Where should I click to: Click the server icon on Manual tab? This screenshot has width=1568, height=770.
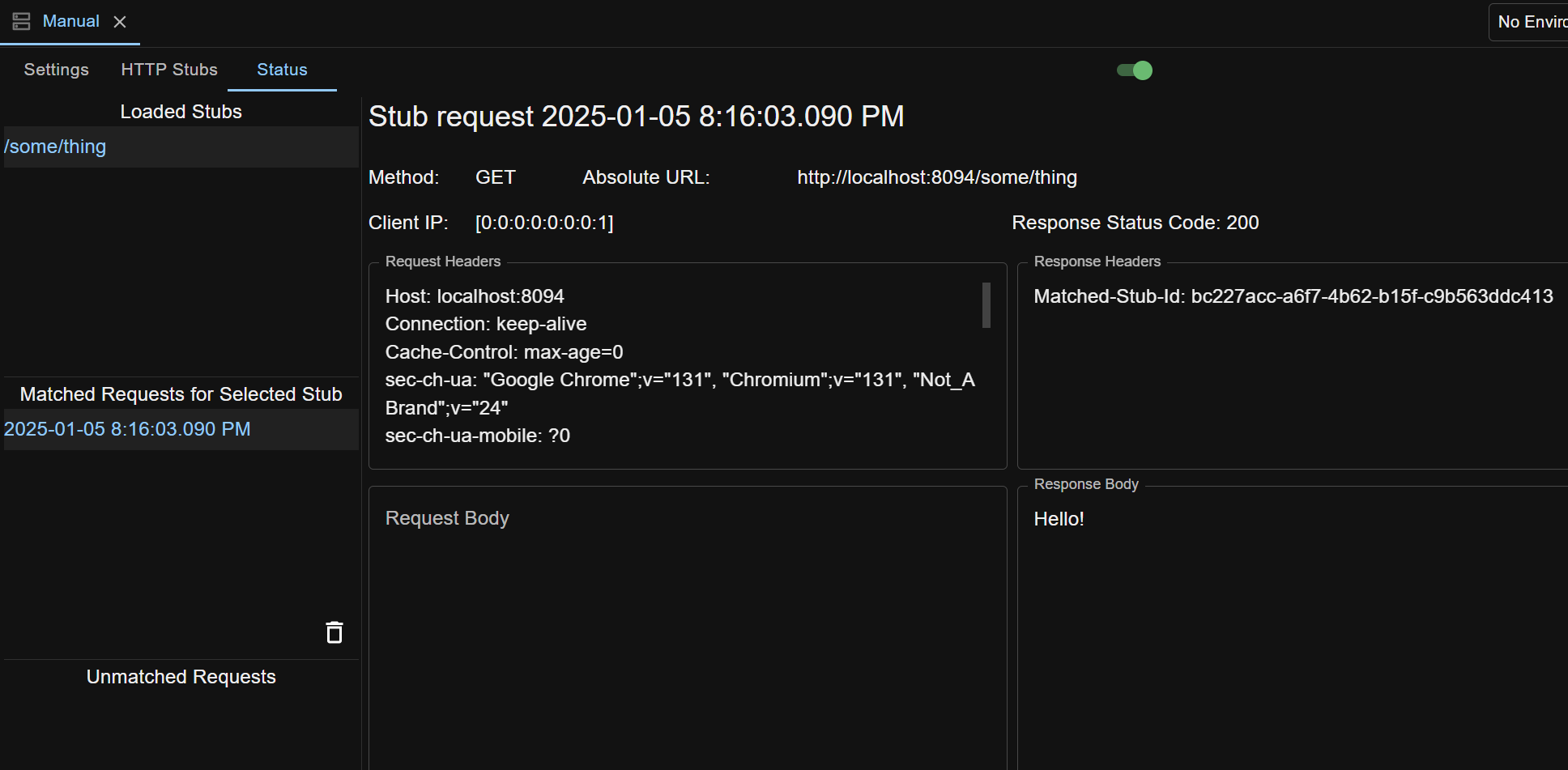pos(22,22)
